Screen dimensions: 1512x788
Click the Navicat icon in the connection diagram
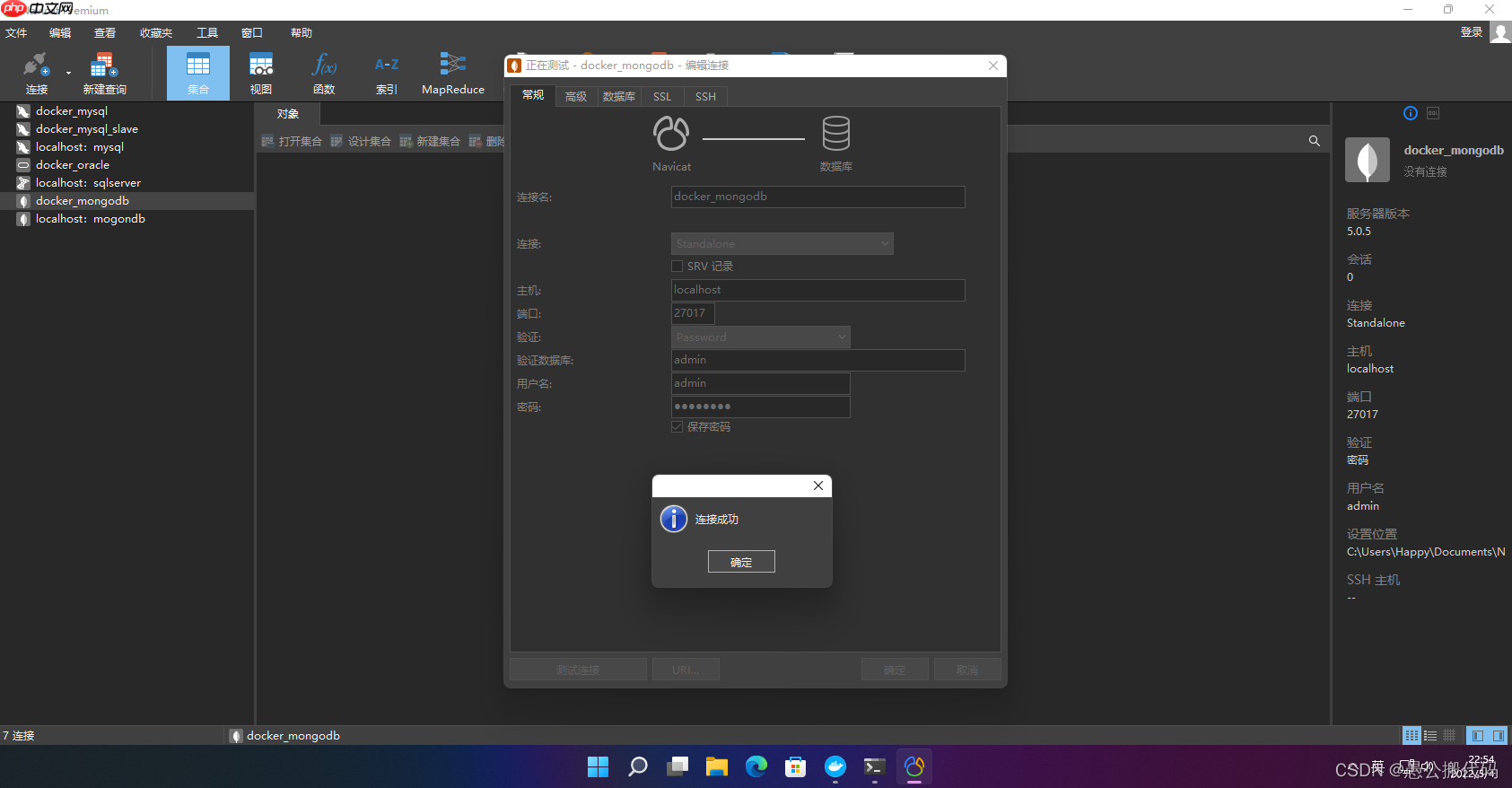pos(671,134)
